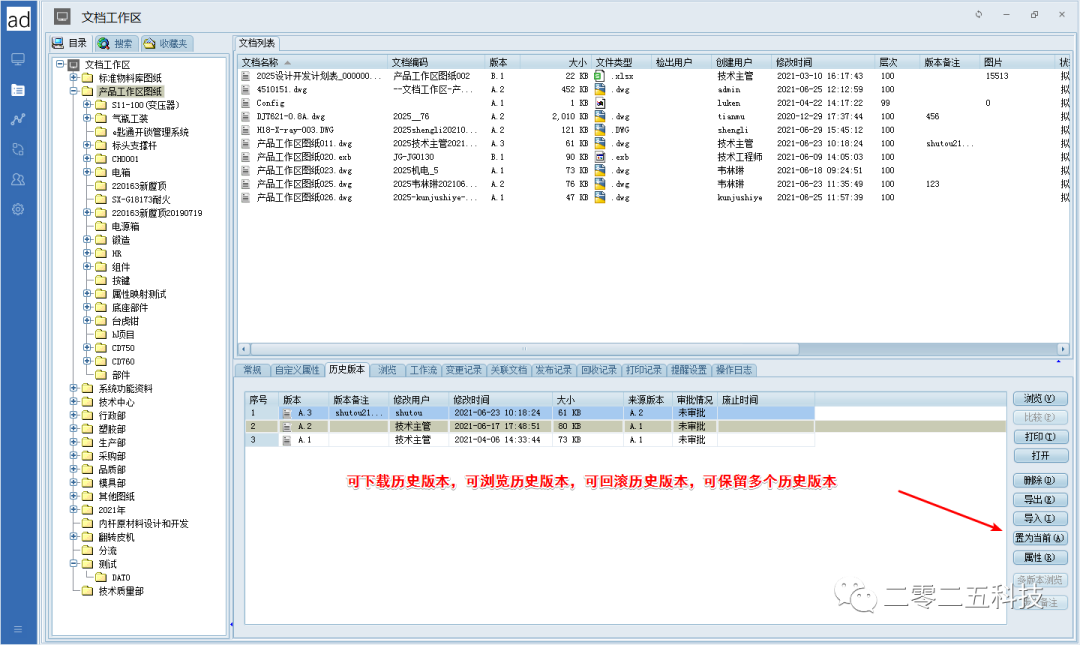Expand the 2021年 folder

74,509
